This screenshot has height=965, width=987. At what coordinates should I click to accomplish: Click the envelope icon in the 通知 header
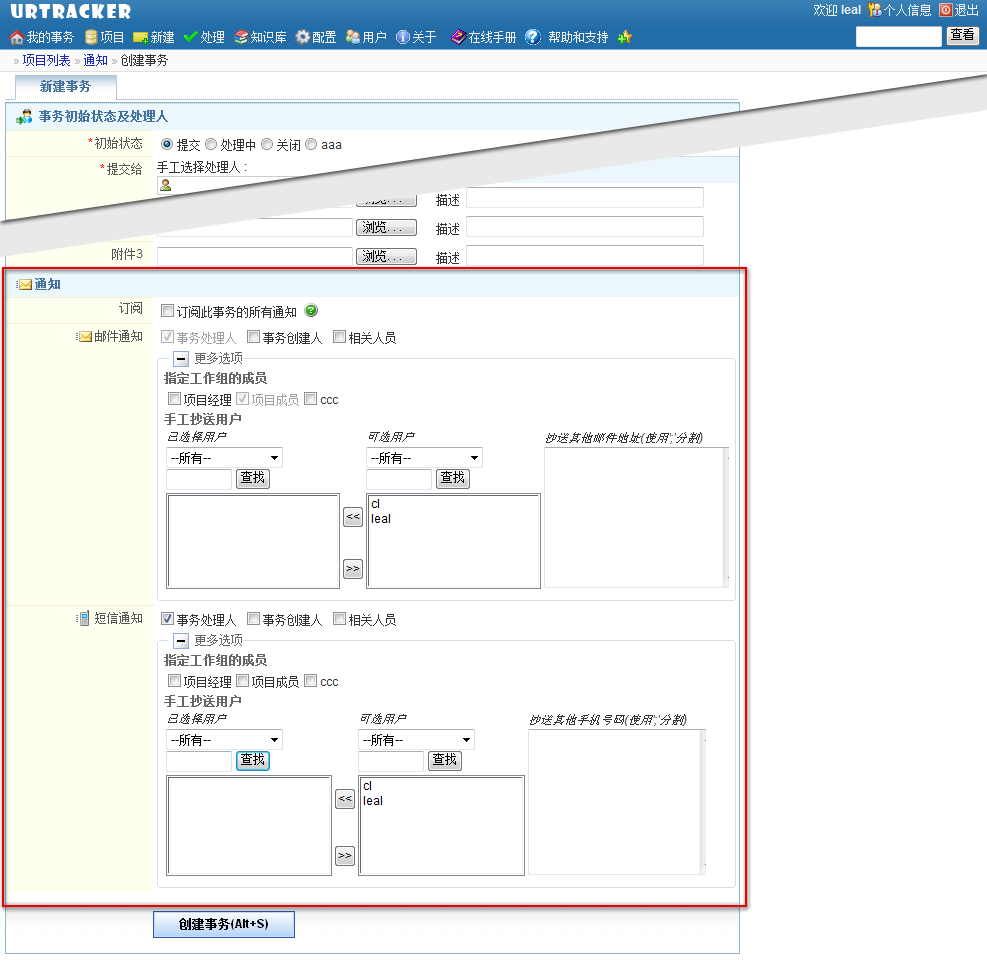[x=24, y=285]
